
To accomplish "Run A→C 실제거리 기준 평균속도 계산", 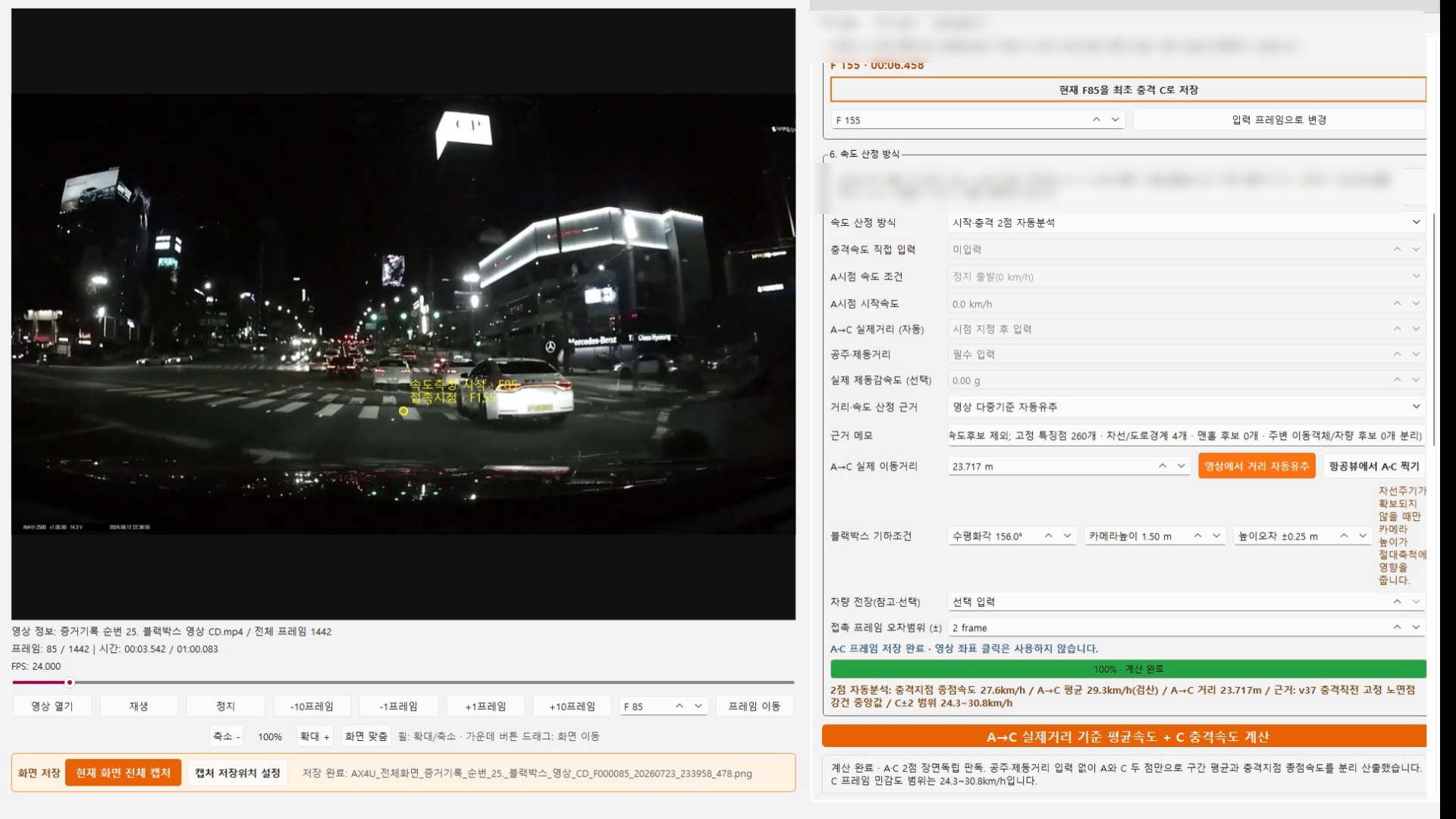I will tap(1124, 736).
